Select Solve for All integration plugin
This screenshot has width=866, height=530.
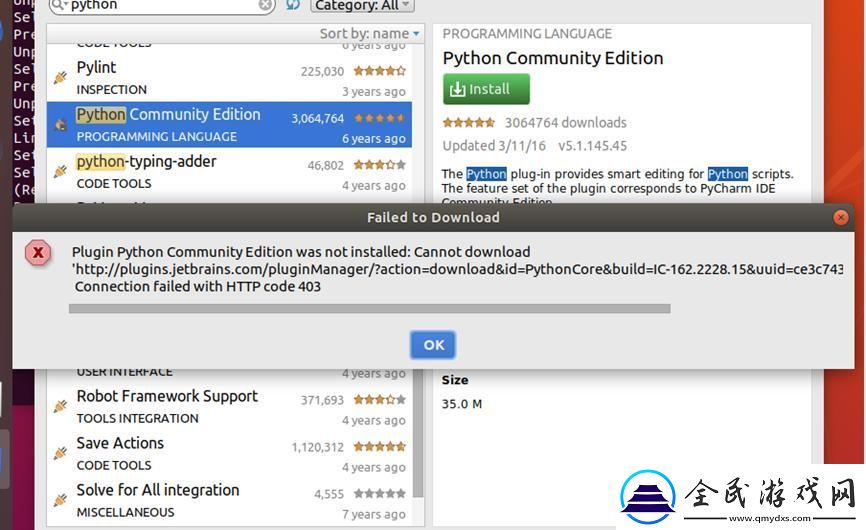click(x=229, y=500)
